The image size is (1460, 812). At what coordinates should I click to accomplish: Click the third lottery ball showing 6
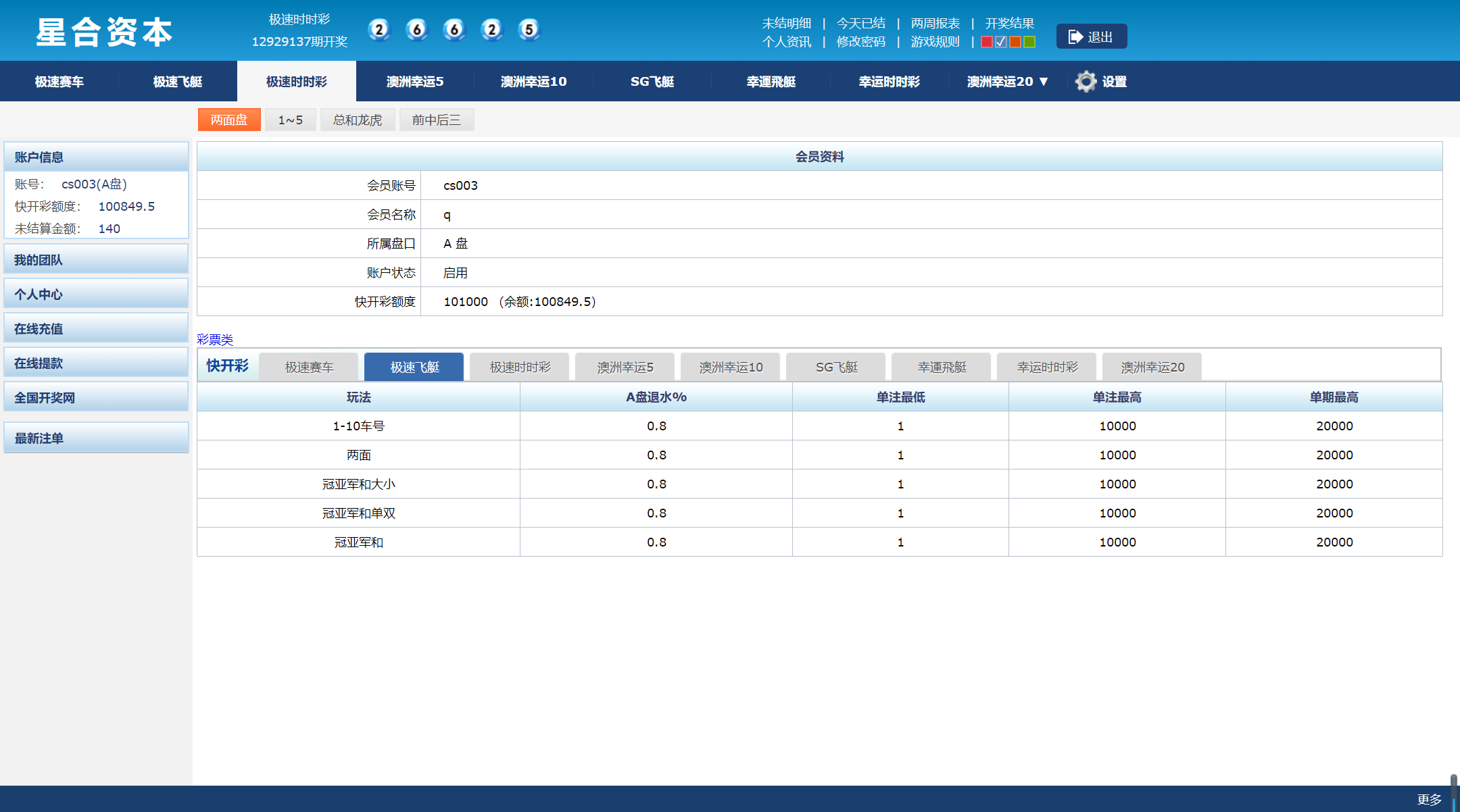[x=454, y=30]
